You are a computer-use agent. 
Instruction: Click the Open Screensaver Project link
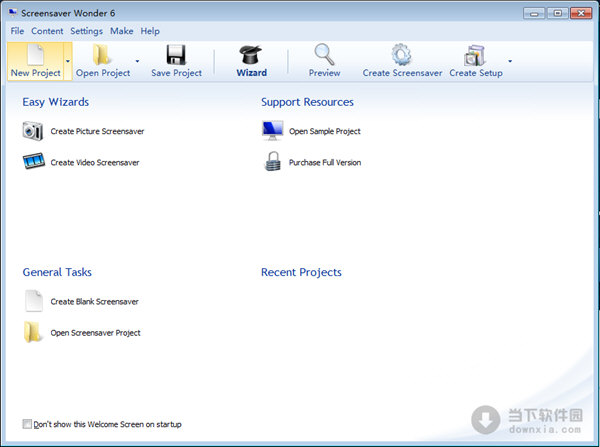tap(96, 333)
